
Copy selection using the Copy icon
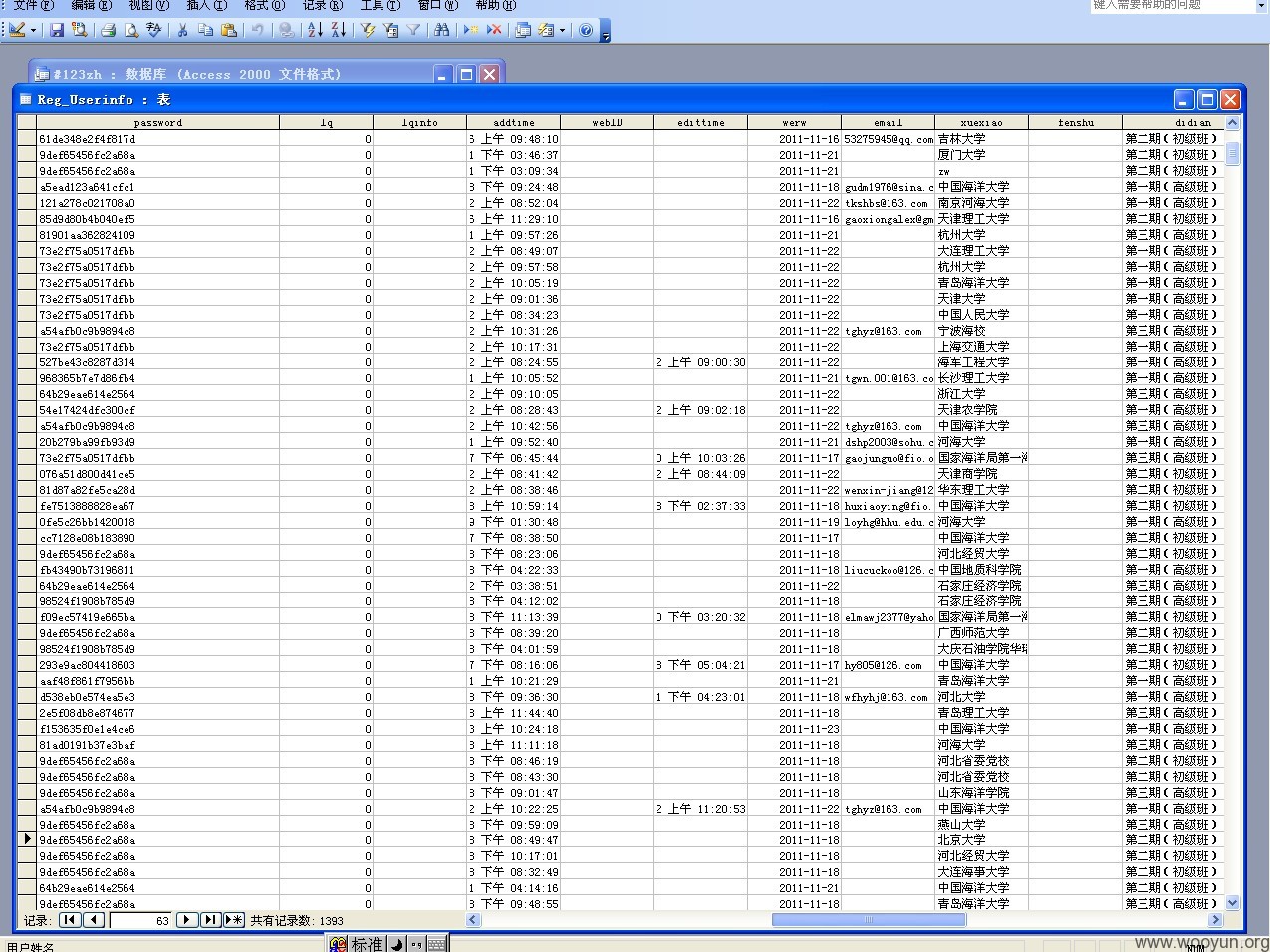[205, 30]
